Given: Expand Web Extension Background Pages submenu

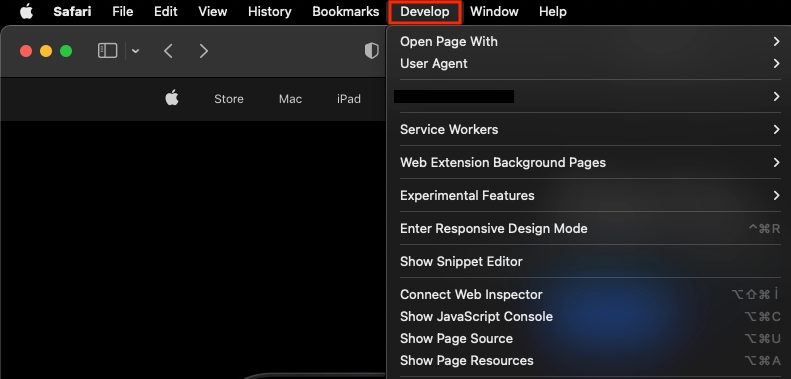Looking at the screenshot, I should pyautogui.click(x=590, y=163).
